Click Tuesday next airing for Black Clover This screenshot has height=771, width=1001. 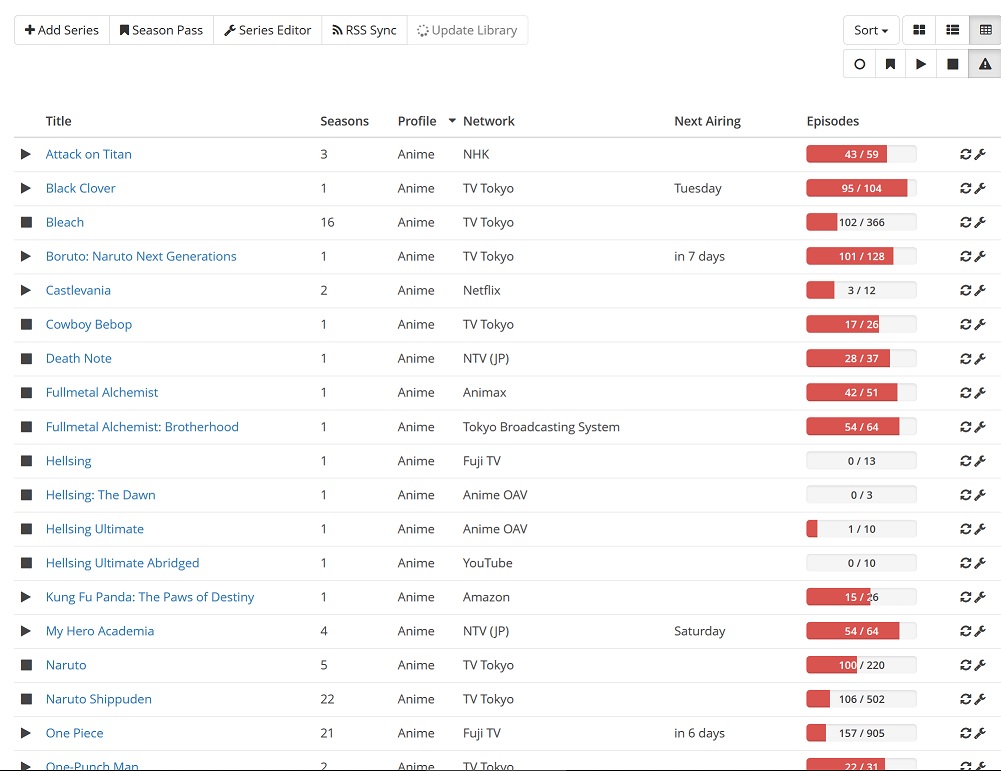click(698, 188)
